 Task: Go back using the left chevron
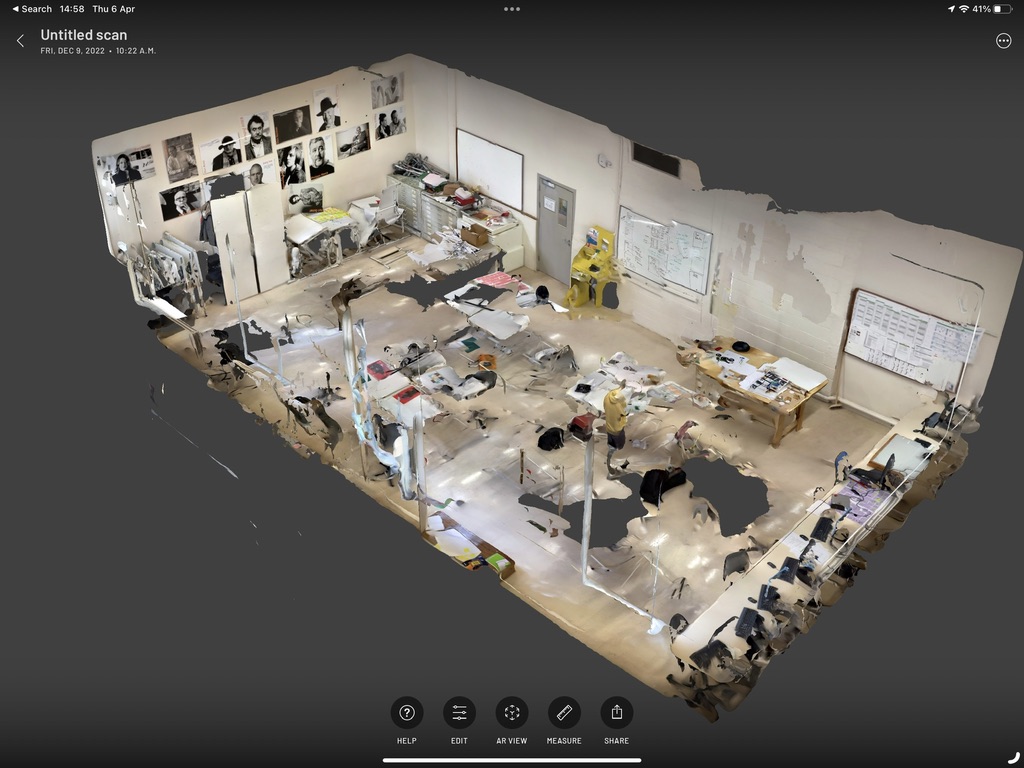20,41
